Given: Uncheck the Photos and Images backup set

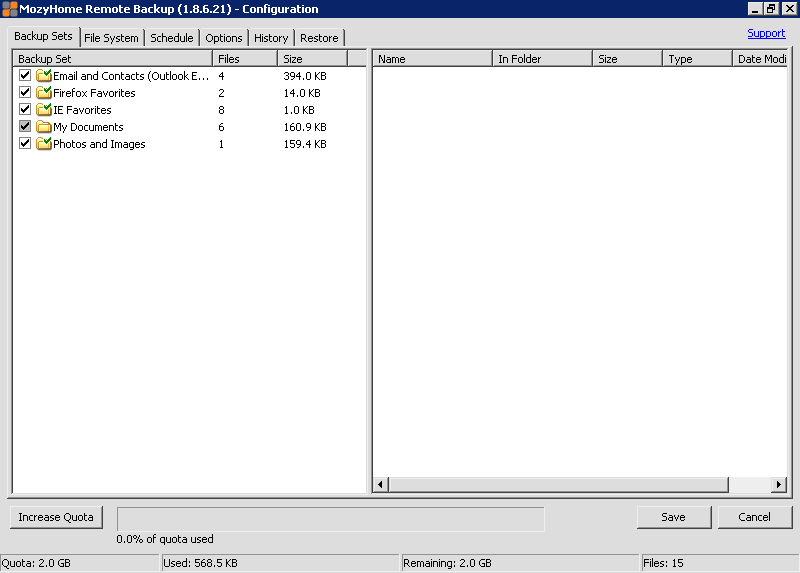Looking at the screenshot, I should [24, 143].
